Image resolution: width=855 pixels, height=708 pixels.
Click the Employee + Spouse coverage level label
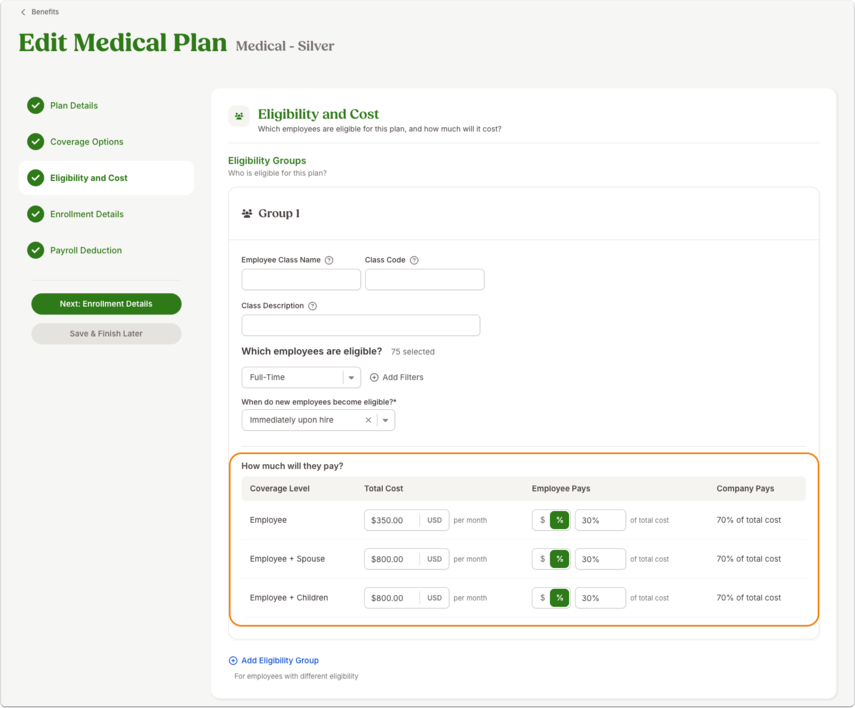pyautogui.click(x=287, y=559)
